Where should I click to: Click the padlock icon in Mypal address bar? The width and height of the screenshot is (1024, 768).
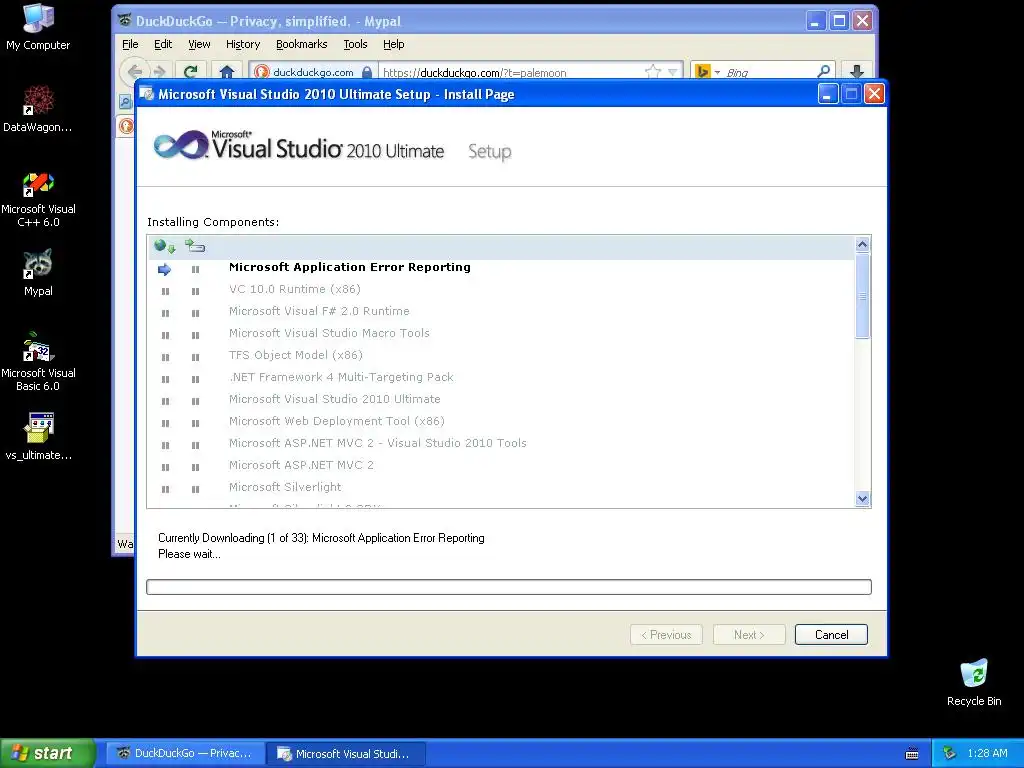[367, 72]
